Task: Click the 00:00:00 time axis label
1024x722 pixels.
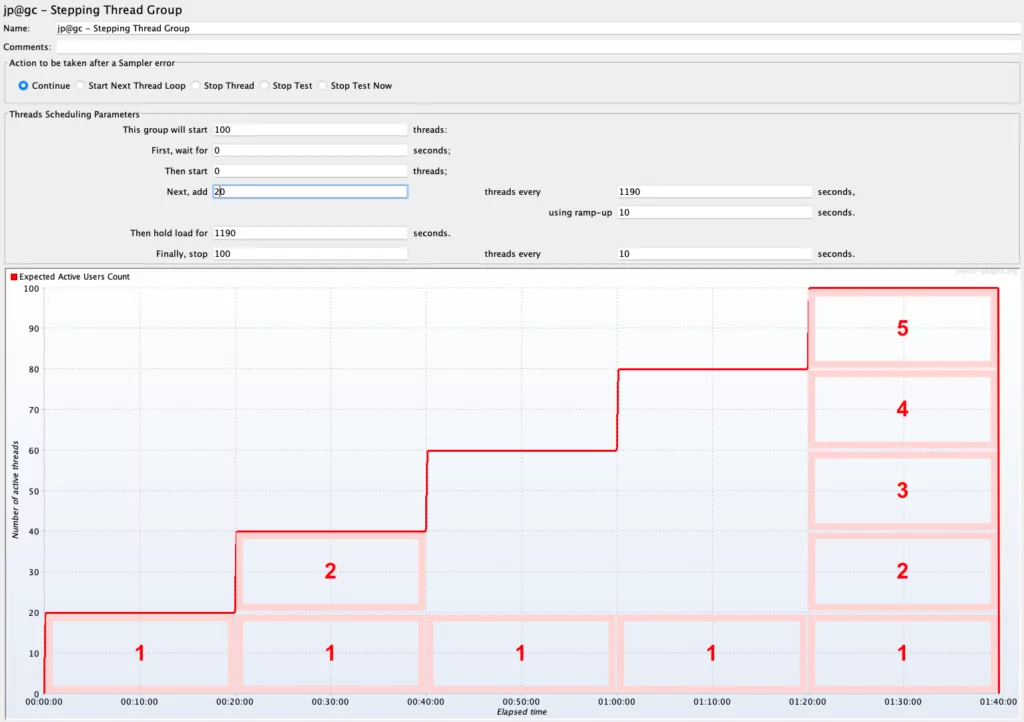Action: (x=44, y=702)
